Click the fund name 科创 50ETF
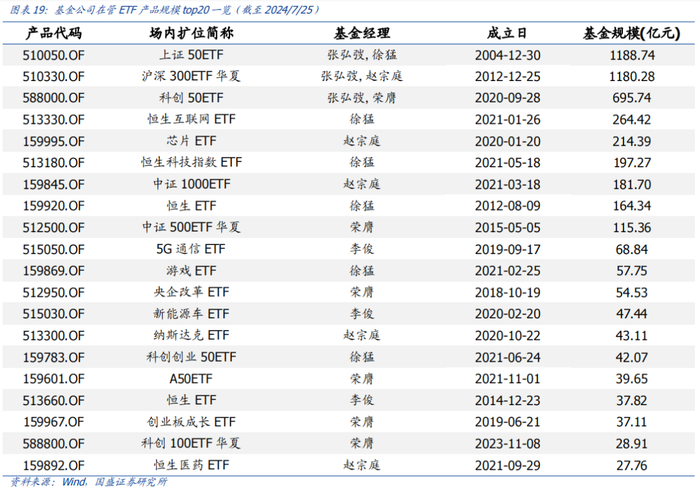This screenshot has height=492, width=700. 192,98
